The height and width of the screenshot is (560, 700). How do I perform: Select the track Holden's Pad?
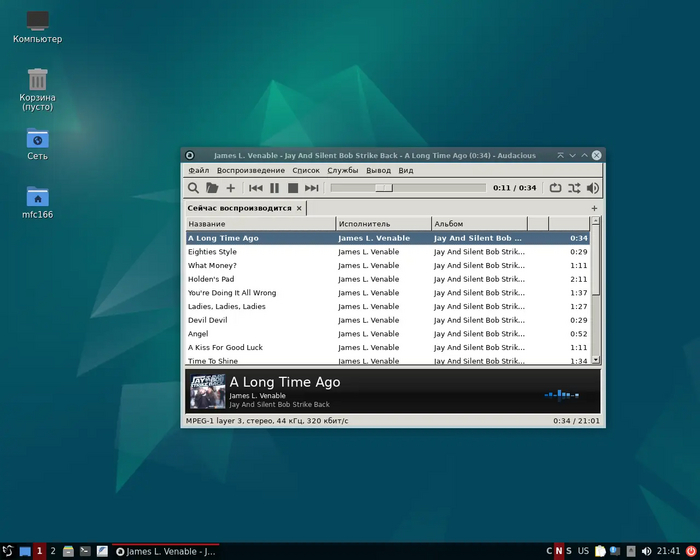point(388,279)
